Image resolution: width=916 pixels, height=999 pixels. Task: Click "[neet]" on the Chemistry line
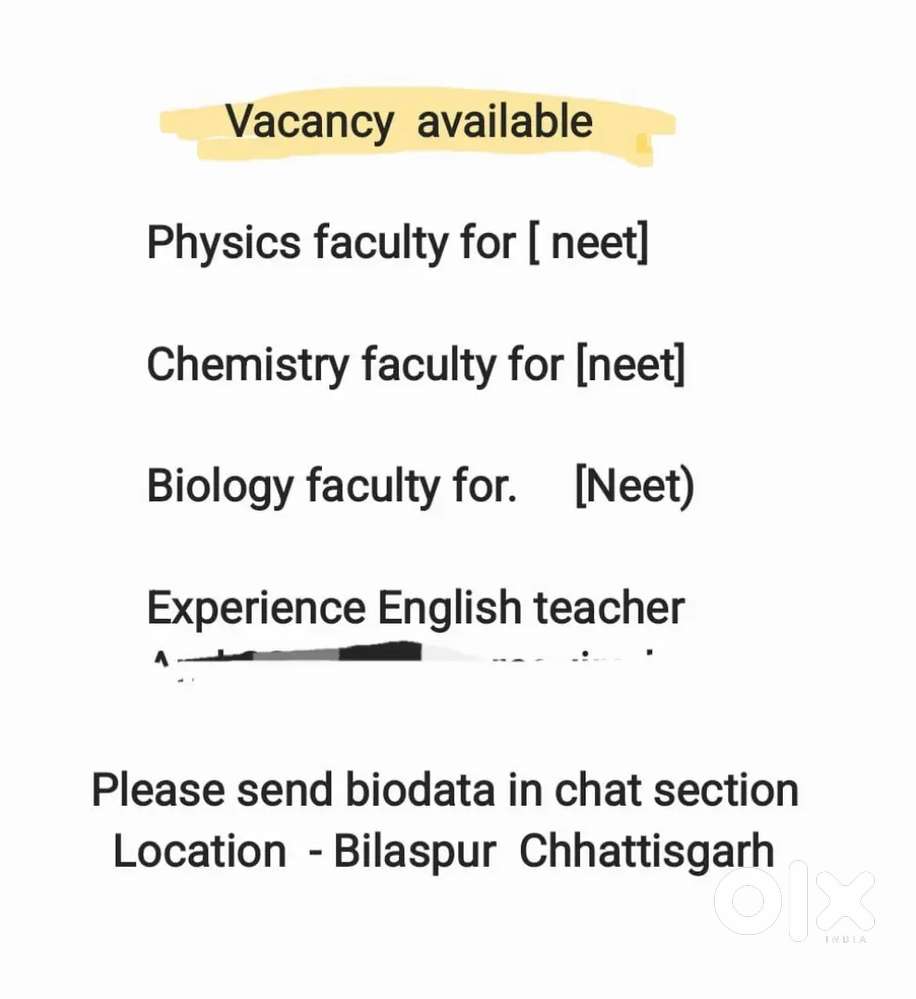tap(630, 365)
